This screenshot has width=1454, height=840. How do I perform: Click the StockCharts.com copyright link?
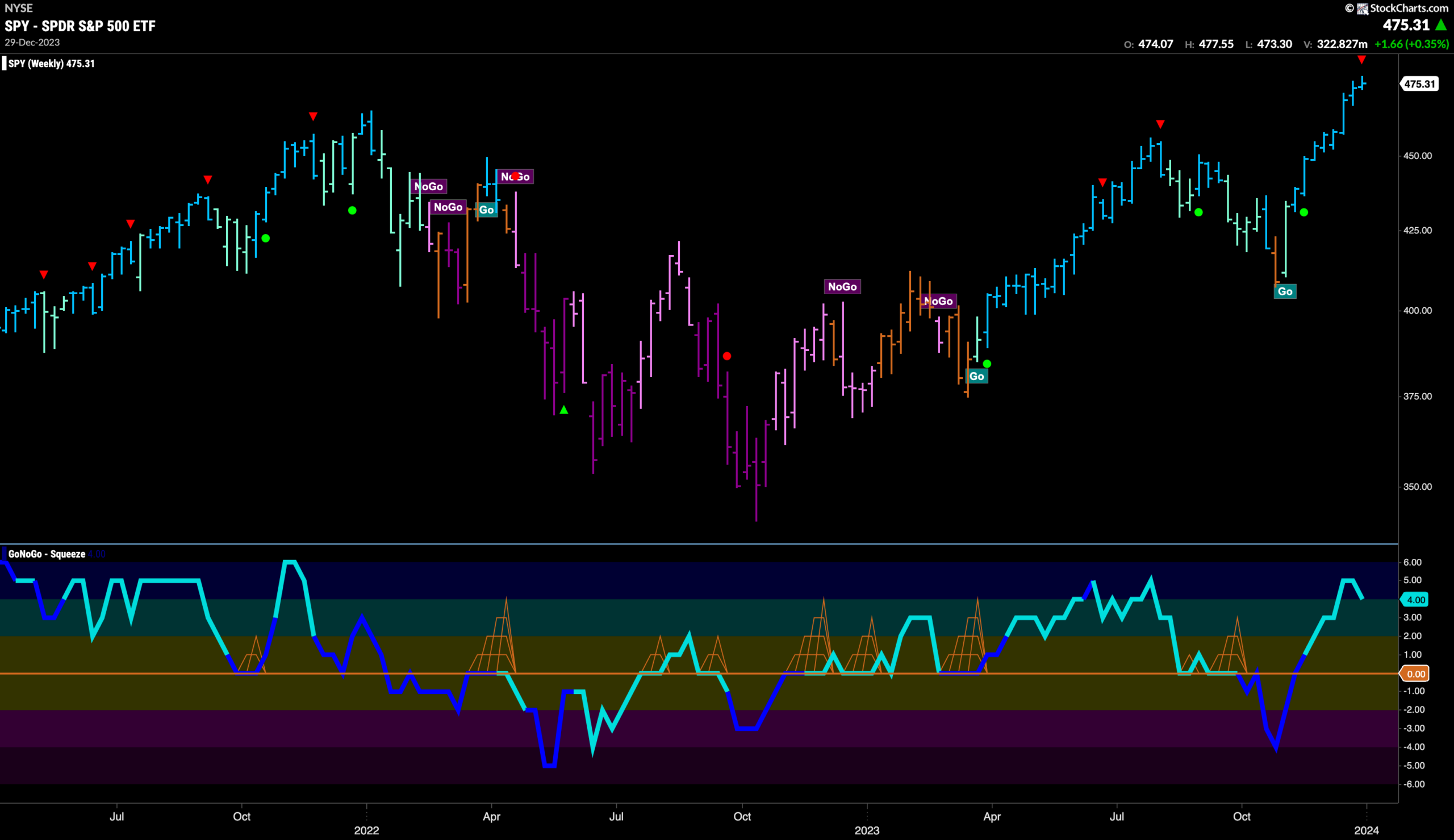1395,8
